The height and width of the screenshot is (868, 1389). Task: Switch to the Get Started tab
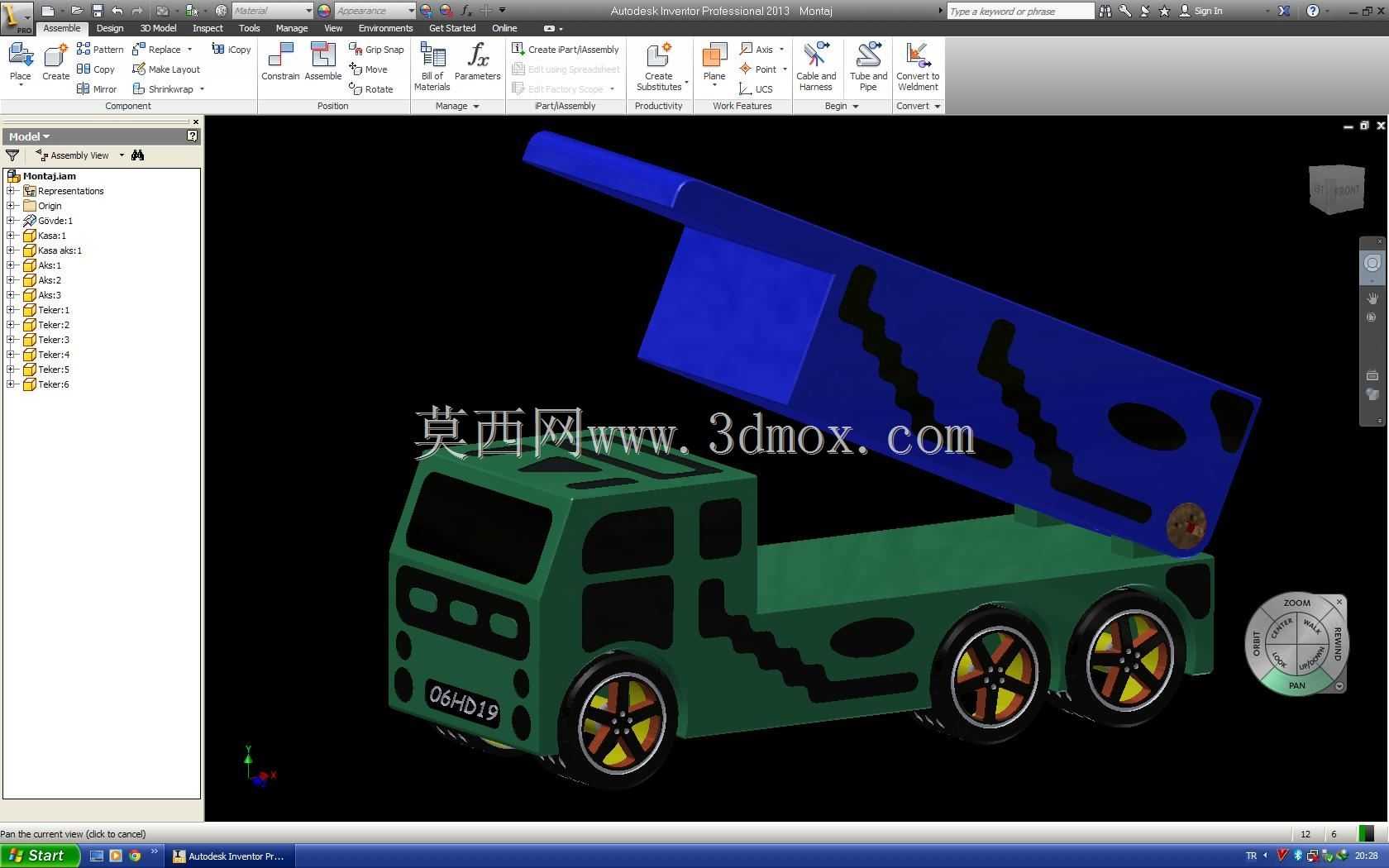click(452, 28)
